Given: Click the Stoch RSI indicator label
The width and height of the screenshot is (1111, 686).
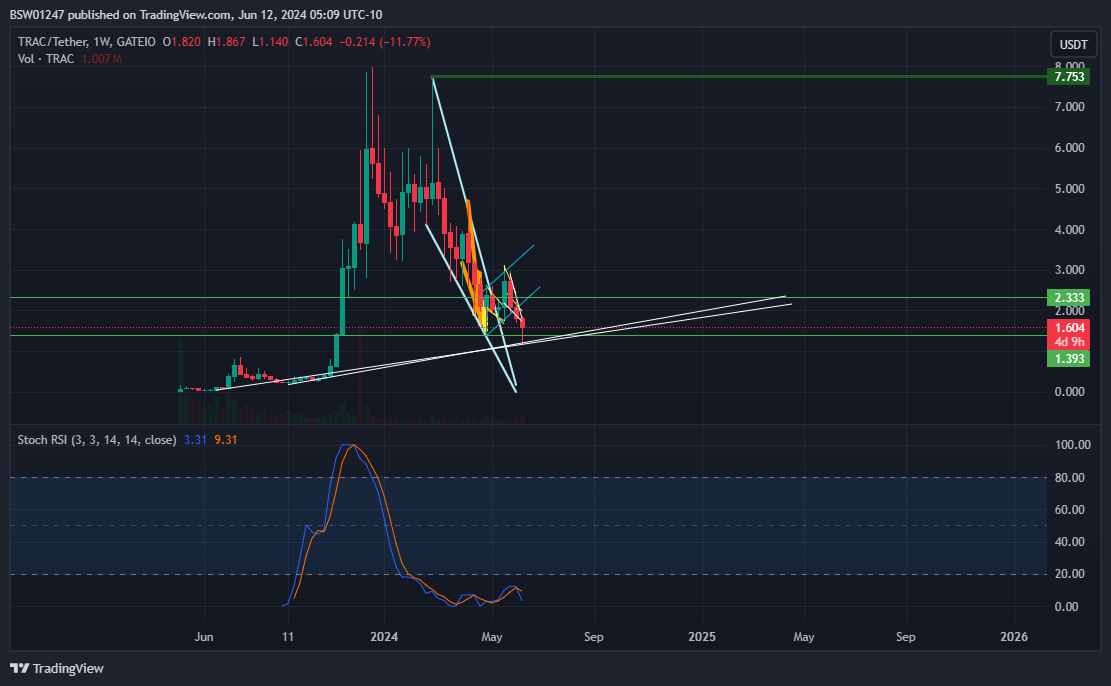Looking at the screenshot, I should coord(97,440).
